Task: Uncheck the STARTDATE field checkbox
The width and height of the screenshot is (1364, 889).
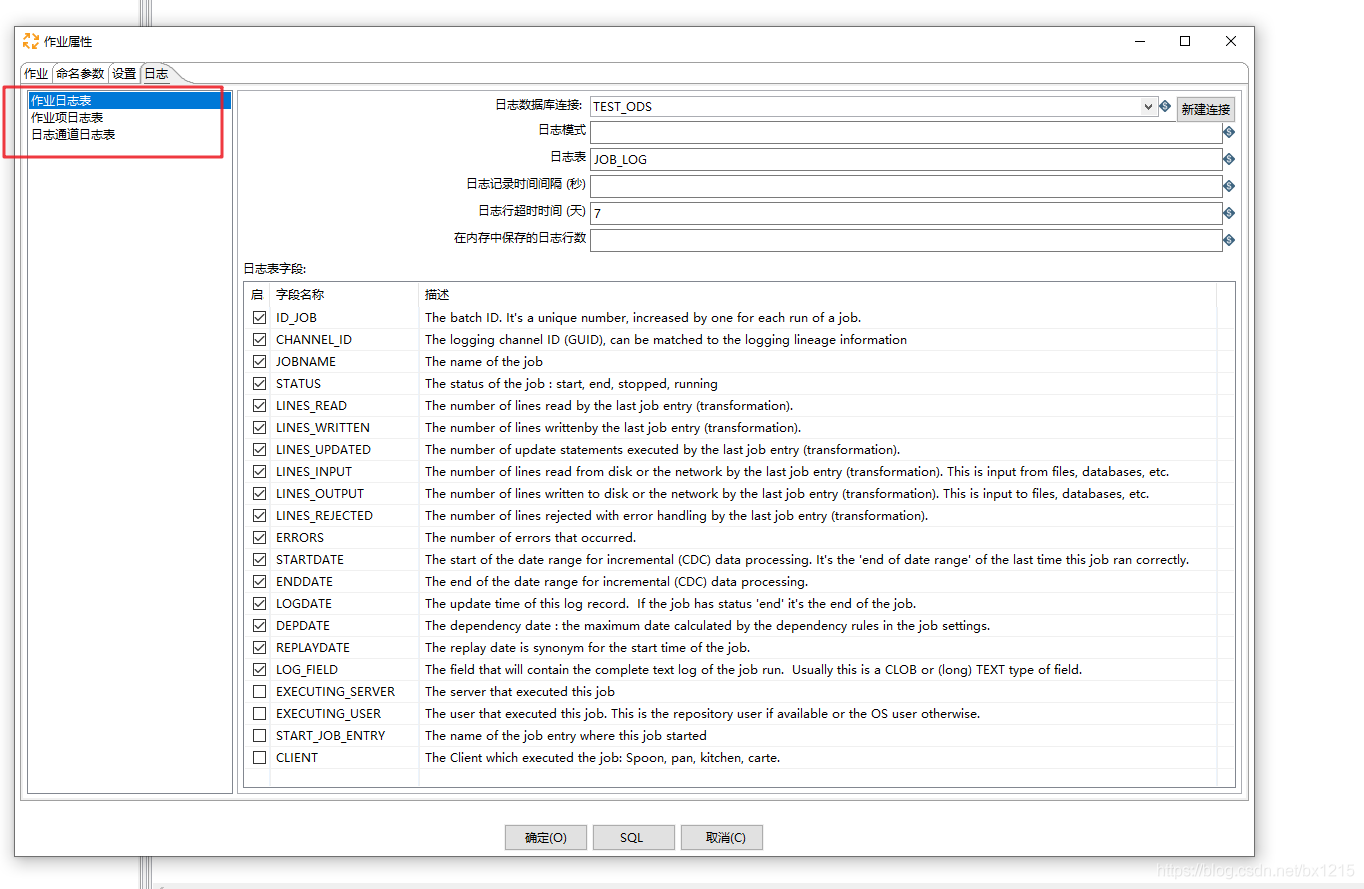Action: pos(259,560)
